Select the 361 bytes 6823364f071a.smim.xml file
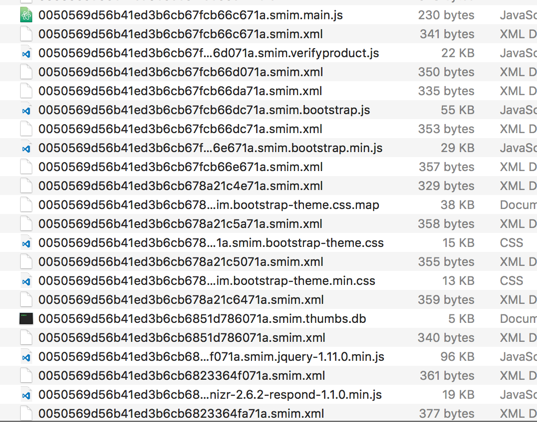The width and height of the screenshot is (537, 422). tap(268, 376)
